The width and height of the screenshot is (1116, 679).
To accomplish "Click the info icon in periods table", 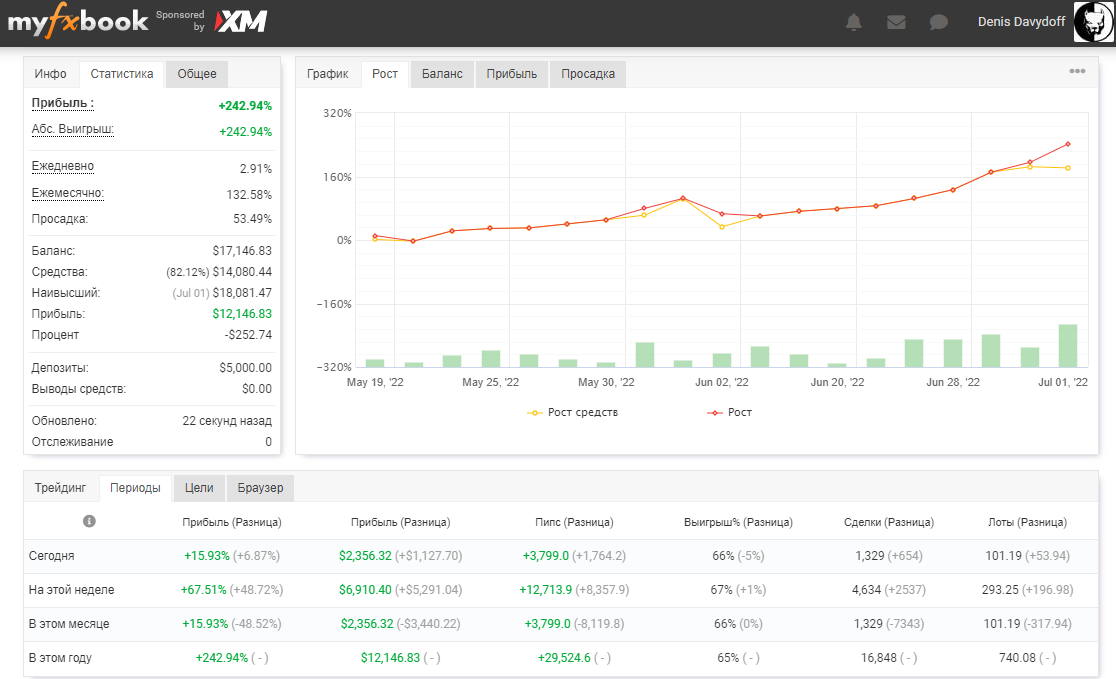I will tap(89, 521).
